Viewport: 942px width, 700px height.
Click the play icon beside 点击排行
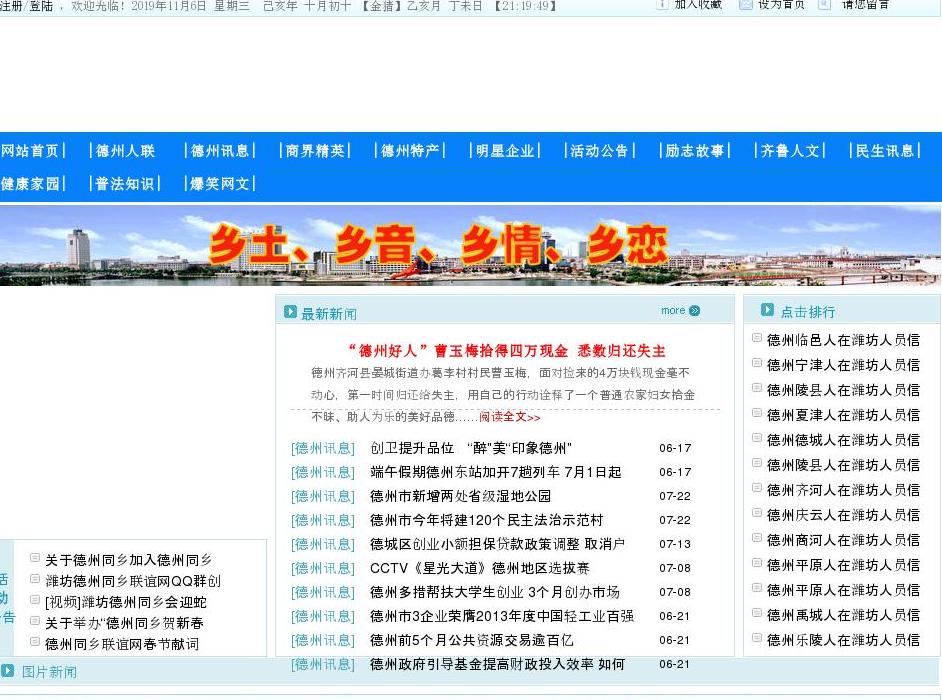point(767,309)
